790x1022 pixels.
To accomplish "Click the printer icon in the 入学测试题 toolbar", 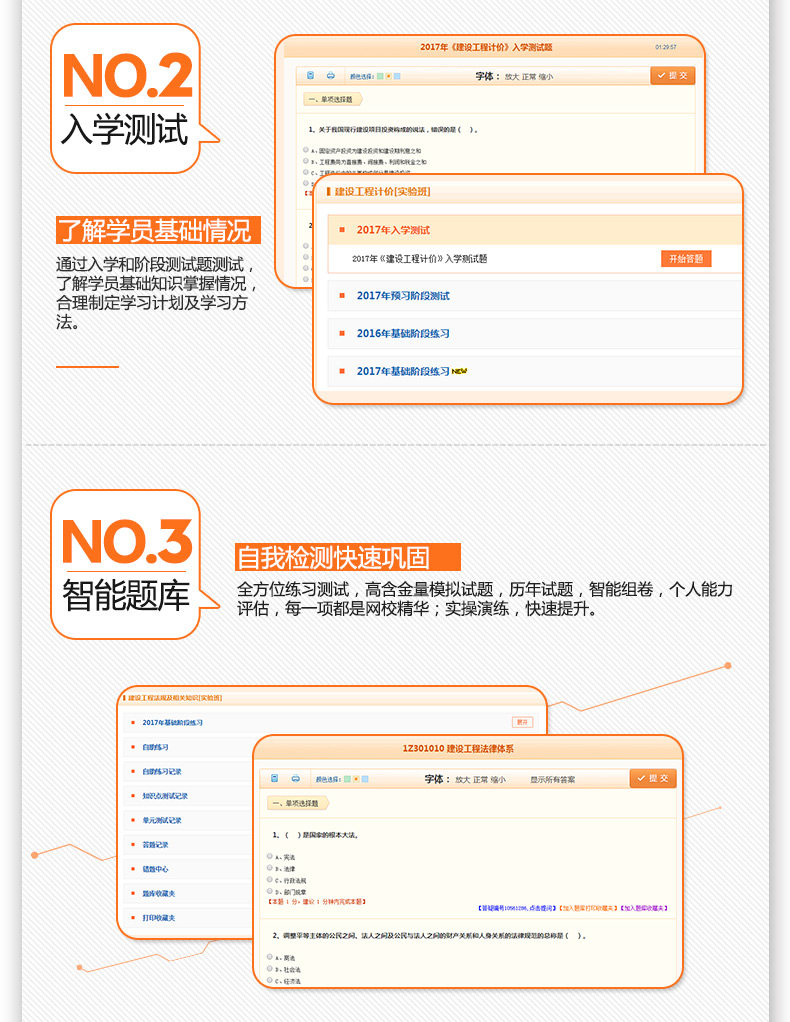I will (330, 76).
